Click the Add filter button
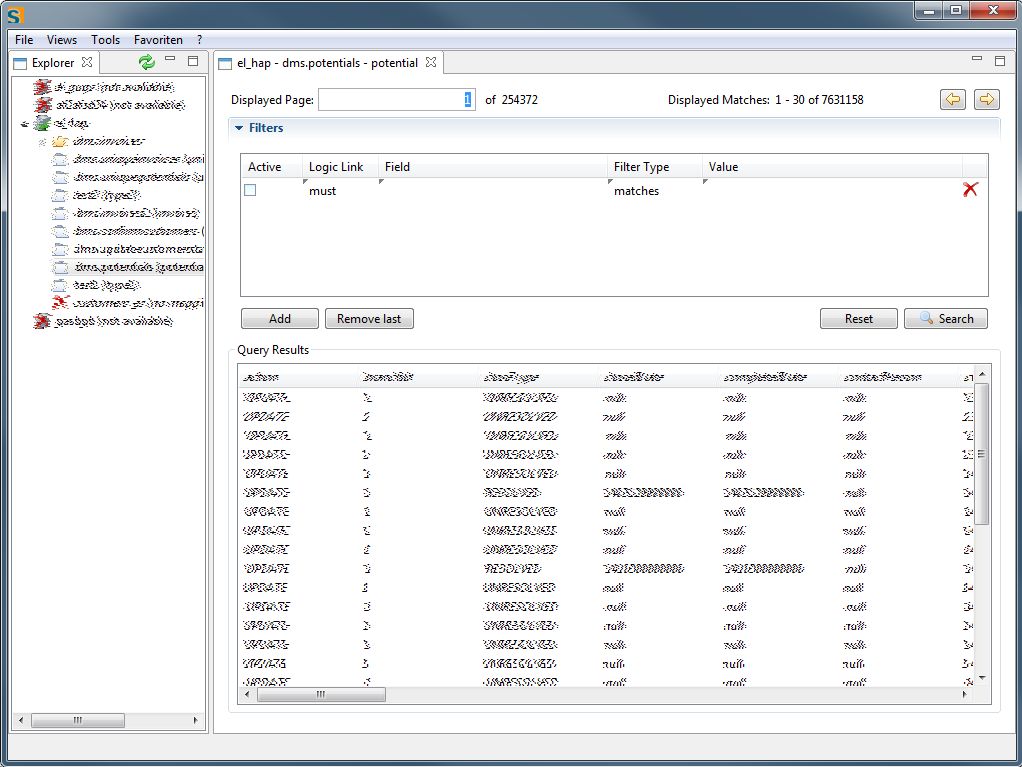1022x767 pixels. [x=280, y=319]
